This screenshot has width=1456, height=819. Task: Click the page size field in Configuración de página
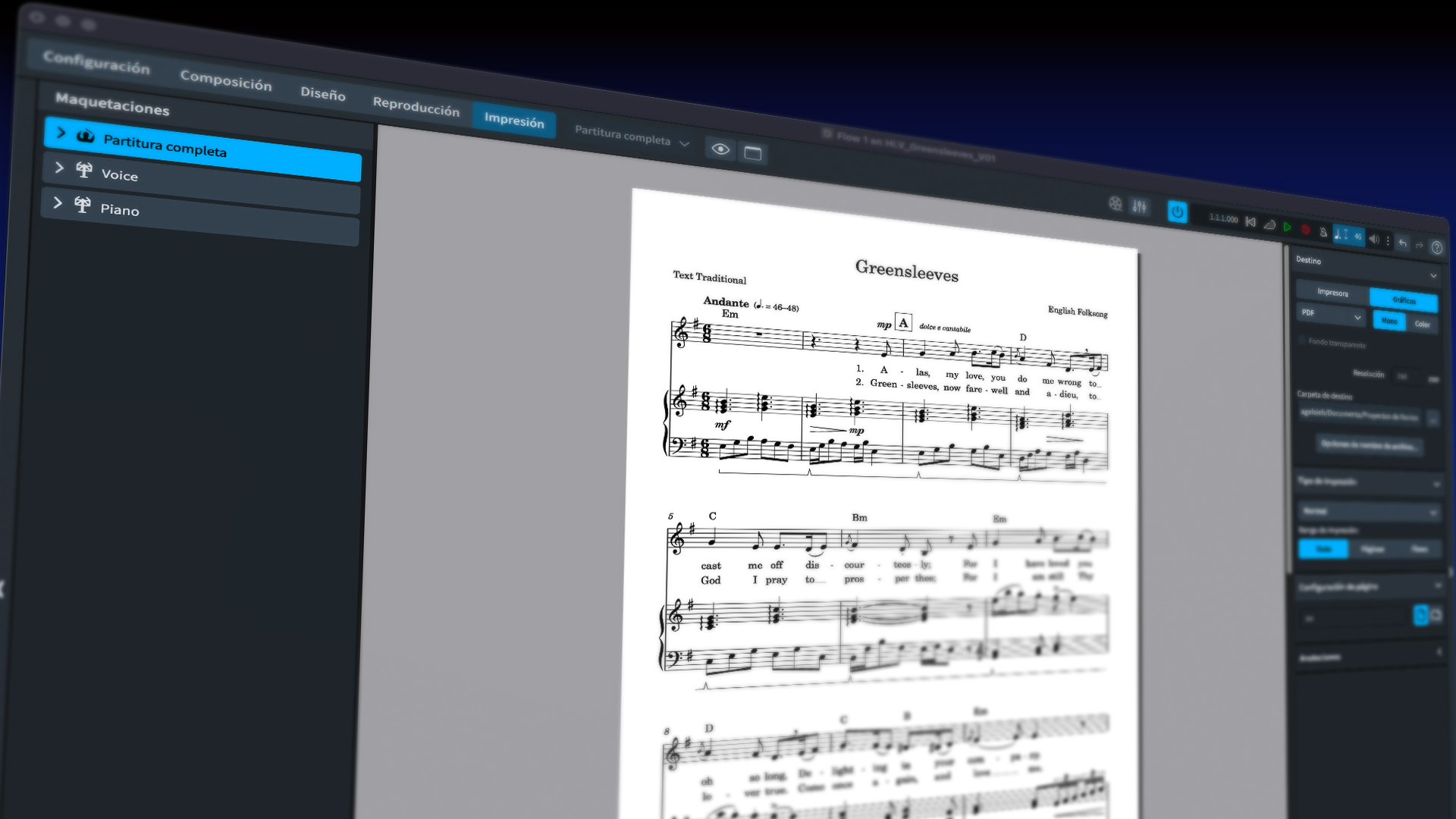(x=1354, y=619)
